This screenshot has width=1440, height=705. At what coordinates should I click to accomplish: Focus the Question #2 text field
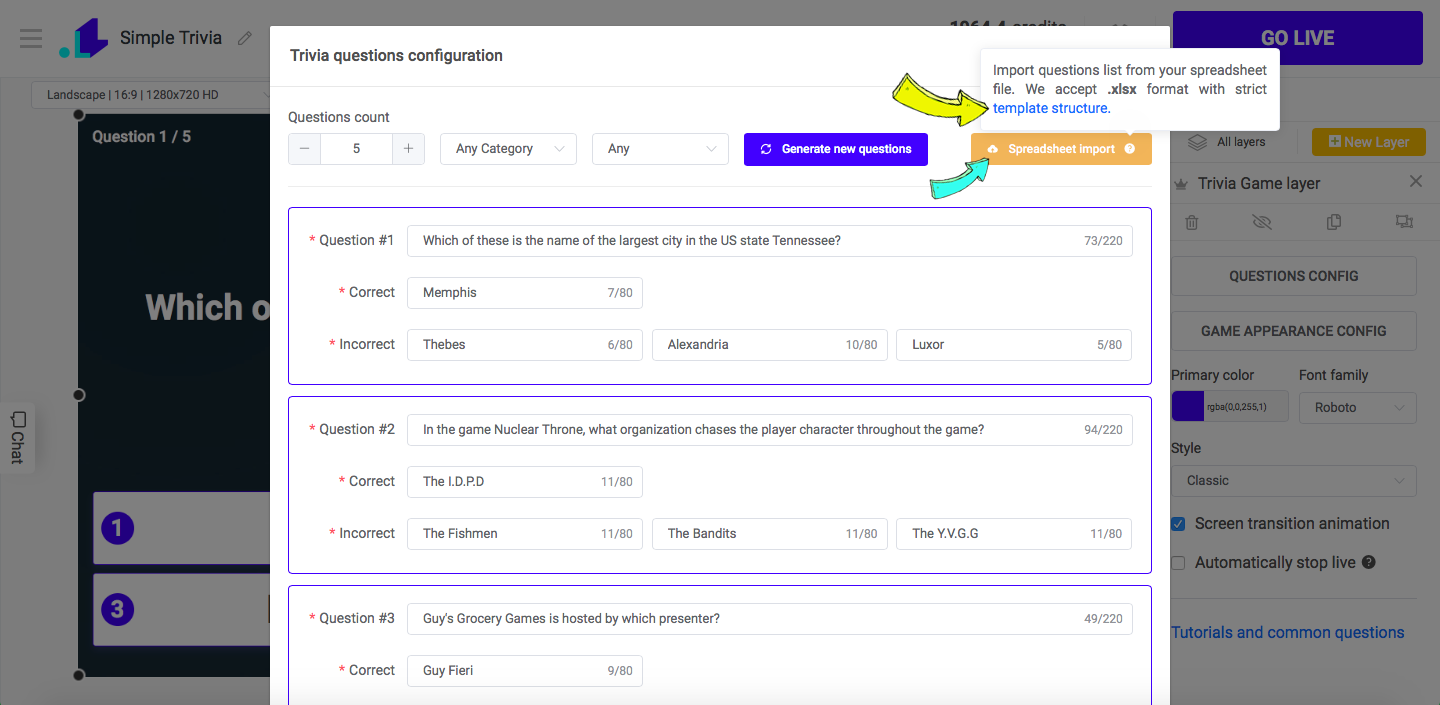[770, 430]
